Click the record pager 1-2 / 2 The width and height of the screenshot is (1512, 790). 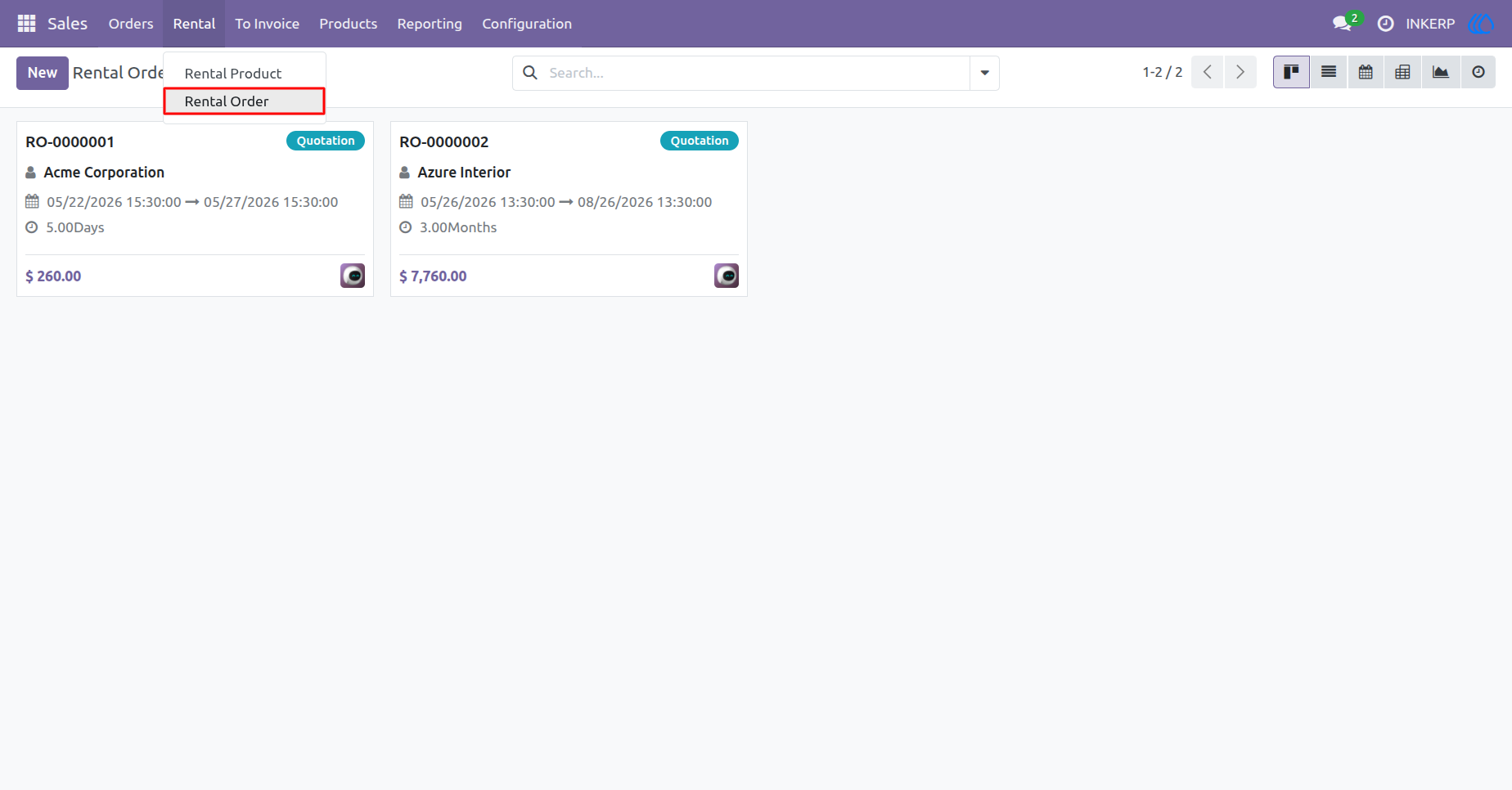click(x=1163, y=73)
